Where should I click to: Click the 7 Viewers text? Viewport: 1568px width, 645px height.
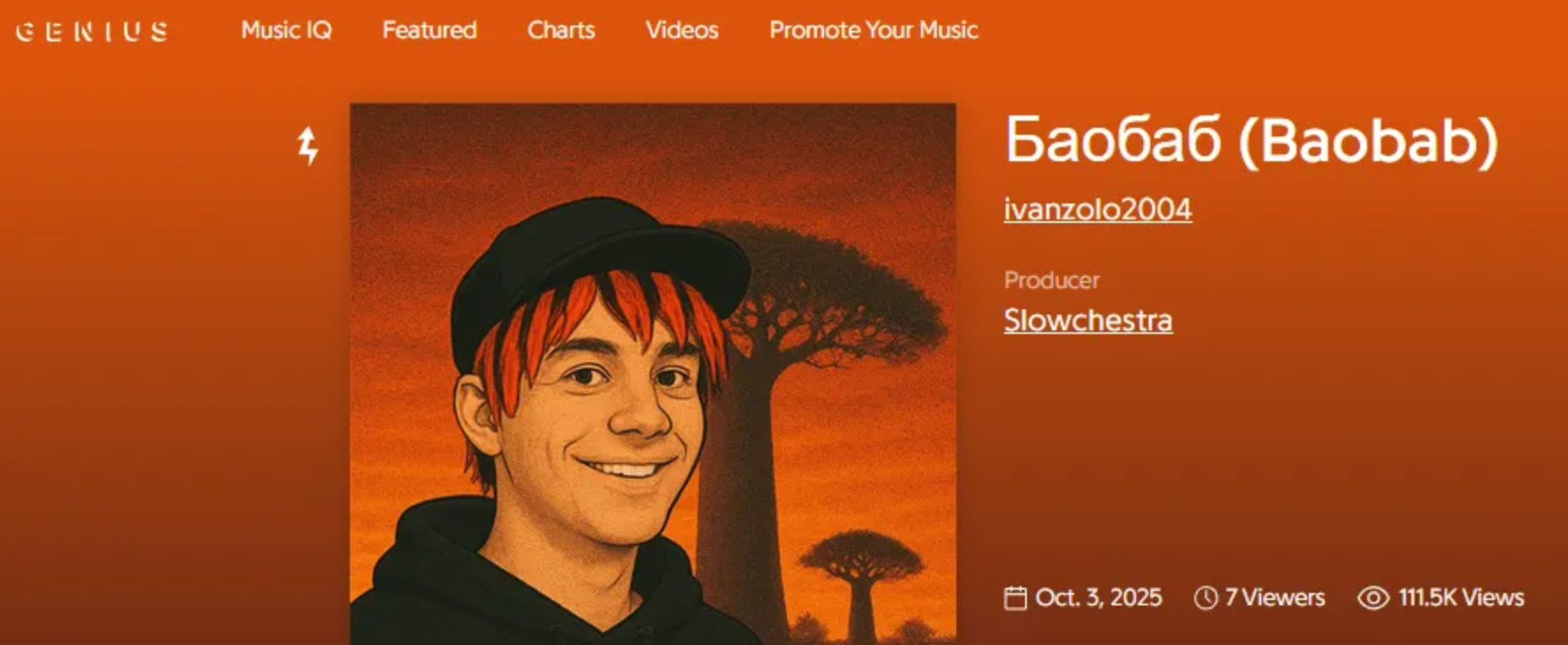click(x=1274, y=598)
